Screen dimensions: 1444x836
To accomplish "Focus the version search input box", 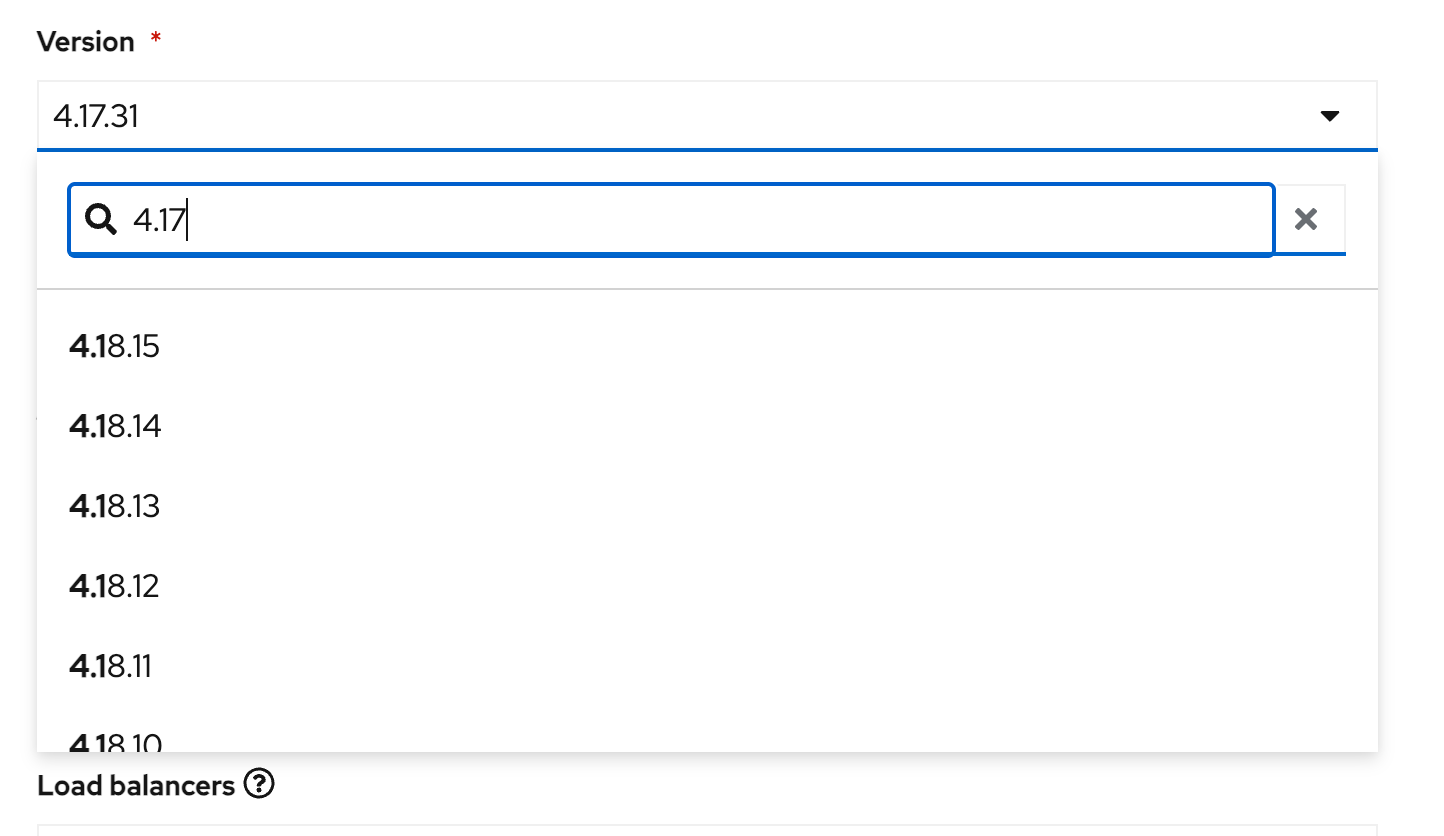I will pos(700,219).
